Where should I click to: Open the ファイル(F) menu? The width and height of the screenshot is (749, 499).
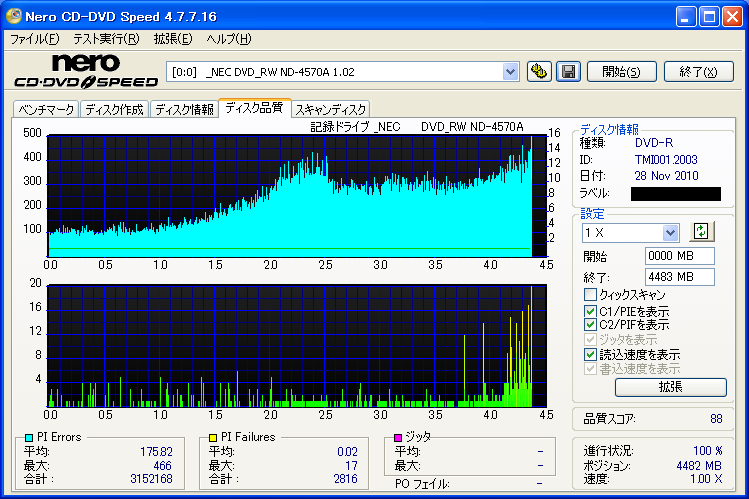[34, 39]
